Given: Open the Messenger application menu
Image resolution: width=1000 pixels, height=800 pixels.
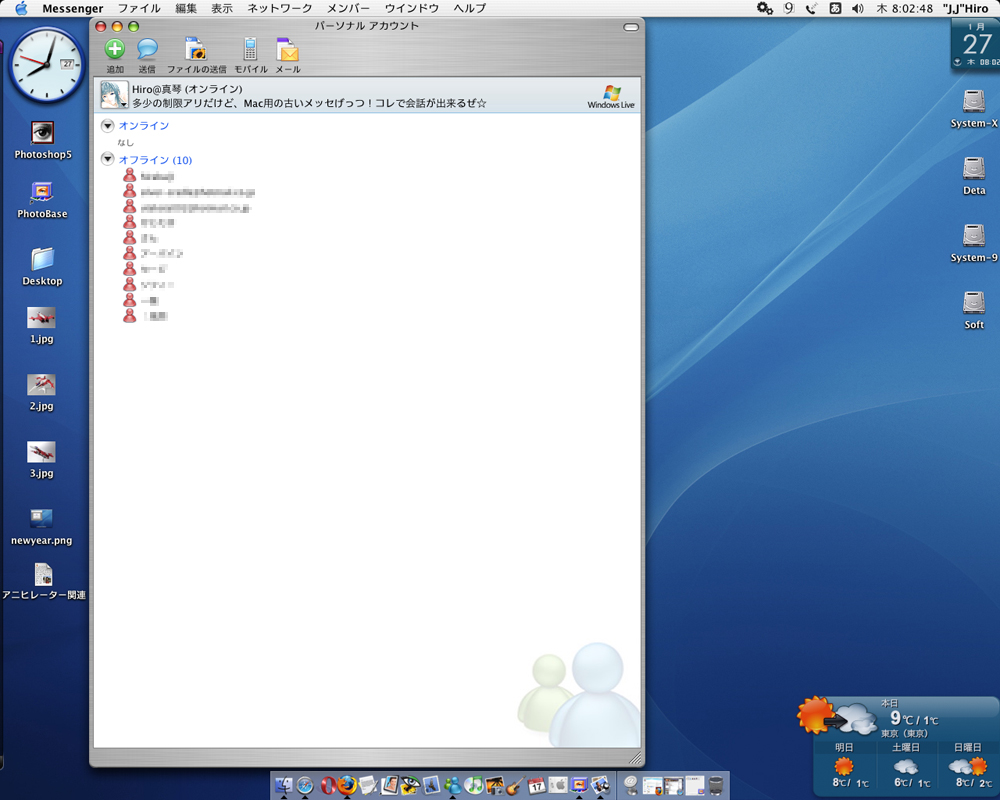Looking at the screenshot, I should point(73,8).
